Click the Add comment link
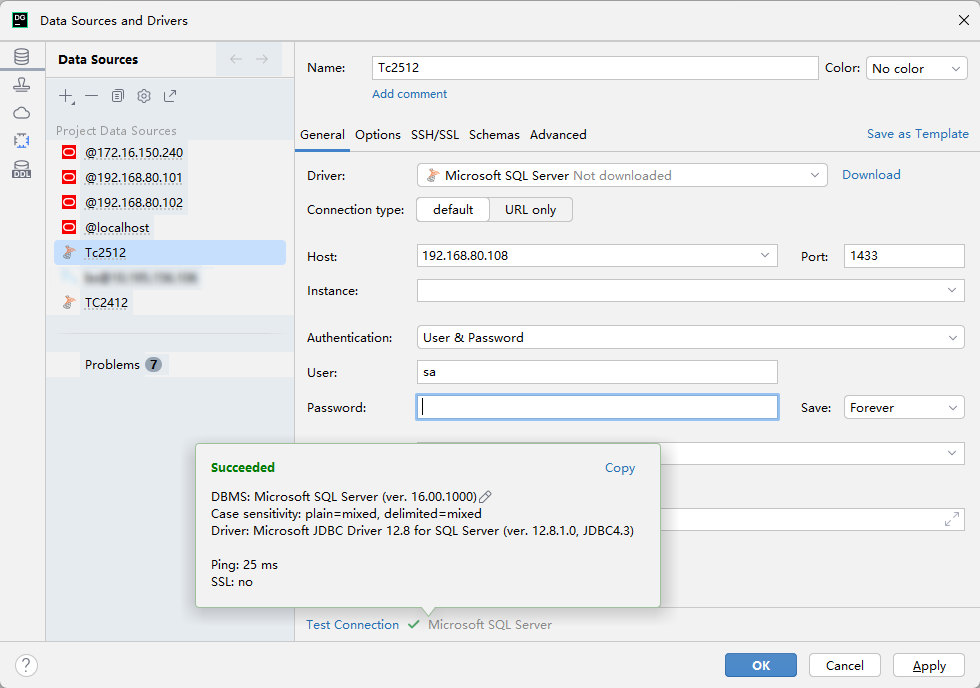The height and width of the screenshot is (688, 980). (409, 94)
